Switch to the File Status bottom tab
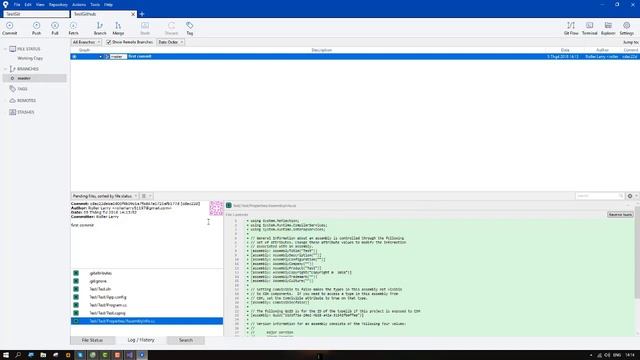640x360 pixels. [92, 340]
